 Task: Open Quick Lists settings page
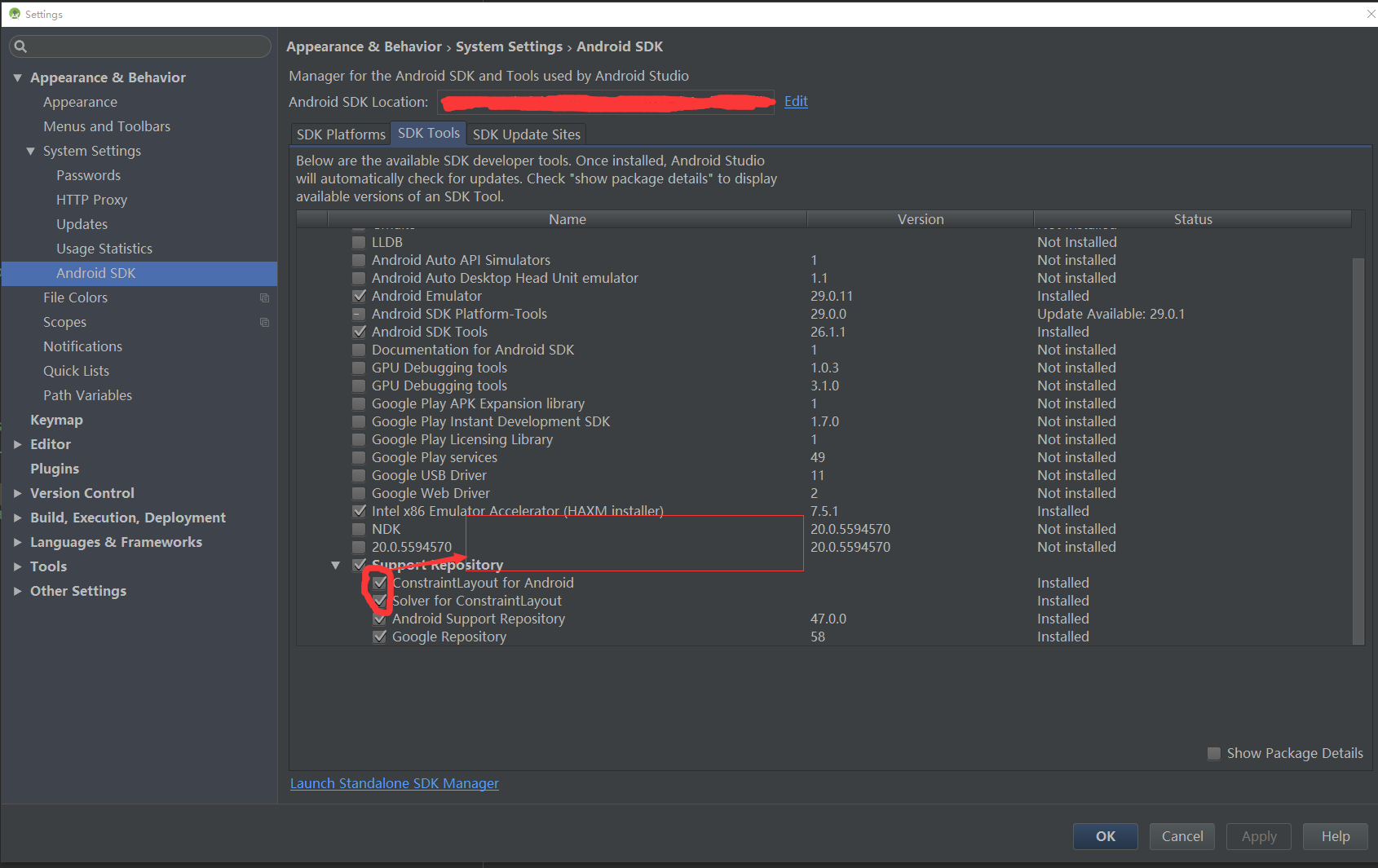click(x=76, y=371)
